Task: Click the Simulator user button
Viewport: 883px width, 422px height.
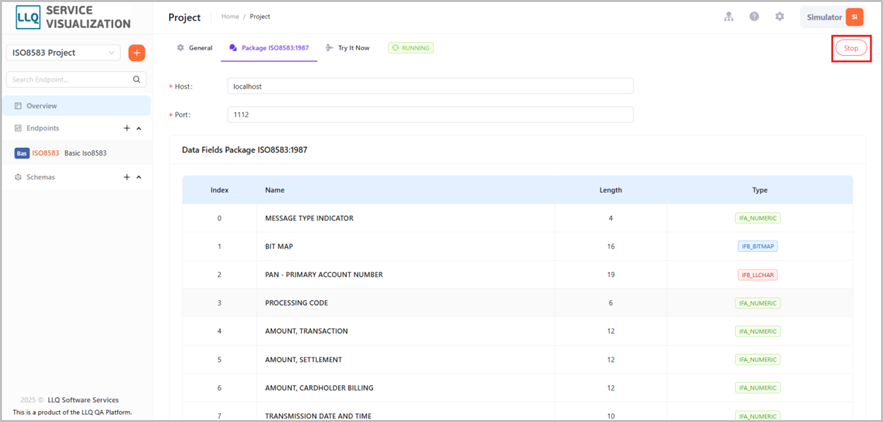Action: point(832,17)
